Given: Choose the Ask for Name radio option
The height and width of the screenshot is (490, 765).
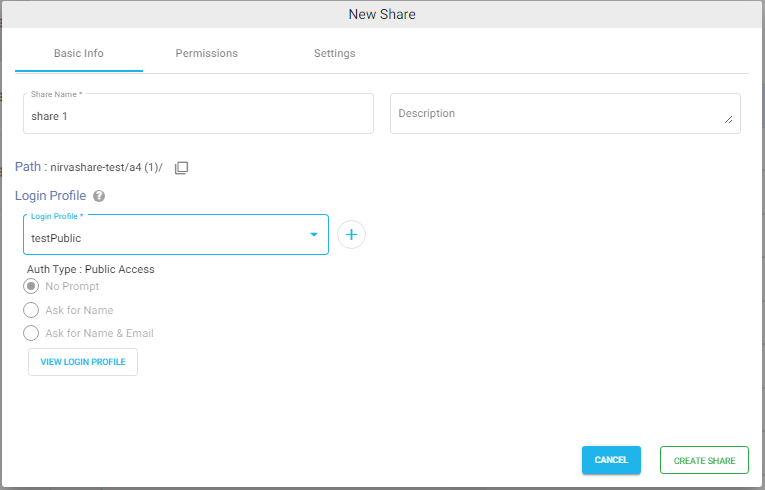Looking at the screenshot, I should (x=31, y=310).
